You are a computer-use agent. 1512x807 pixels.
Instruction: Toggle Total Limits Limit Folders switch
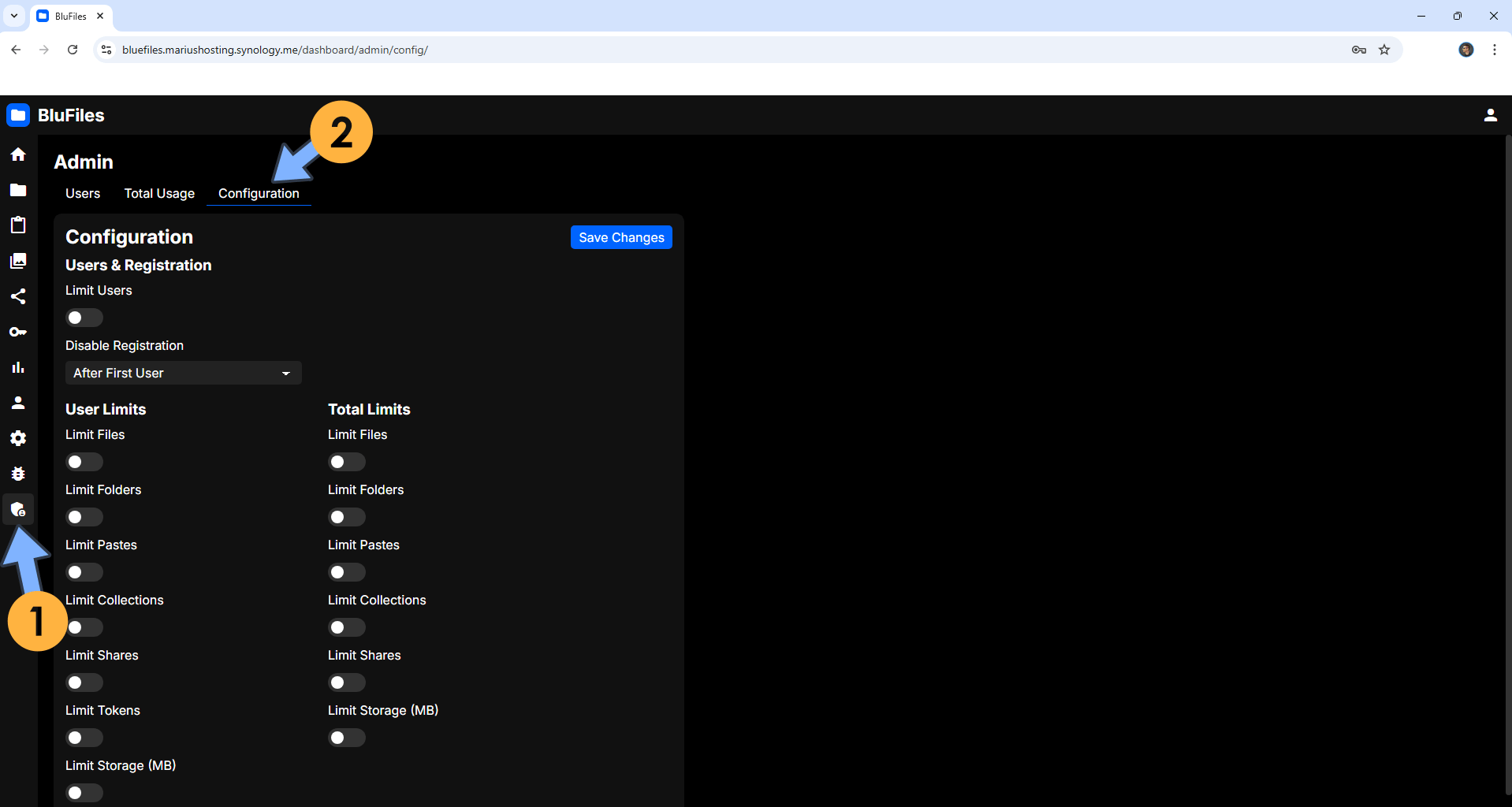tap(346, 517)
